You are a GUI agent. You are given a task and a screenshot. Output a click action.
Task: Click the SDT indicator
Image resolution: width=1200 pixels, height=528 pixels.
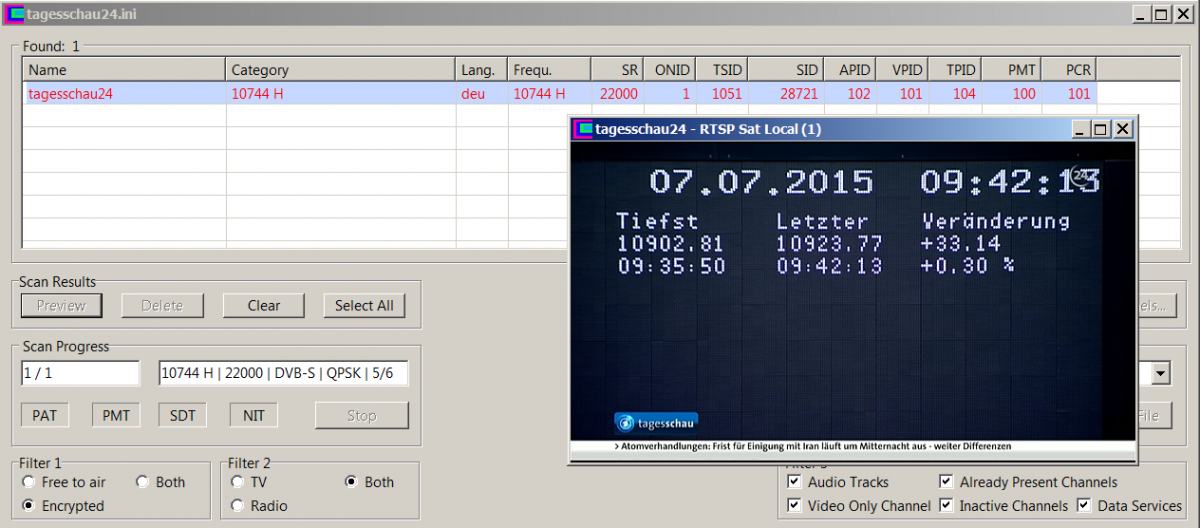coord(183,415)
